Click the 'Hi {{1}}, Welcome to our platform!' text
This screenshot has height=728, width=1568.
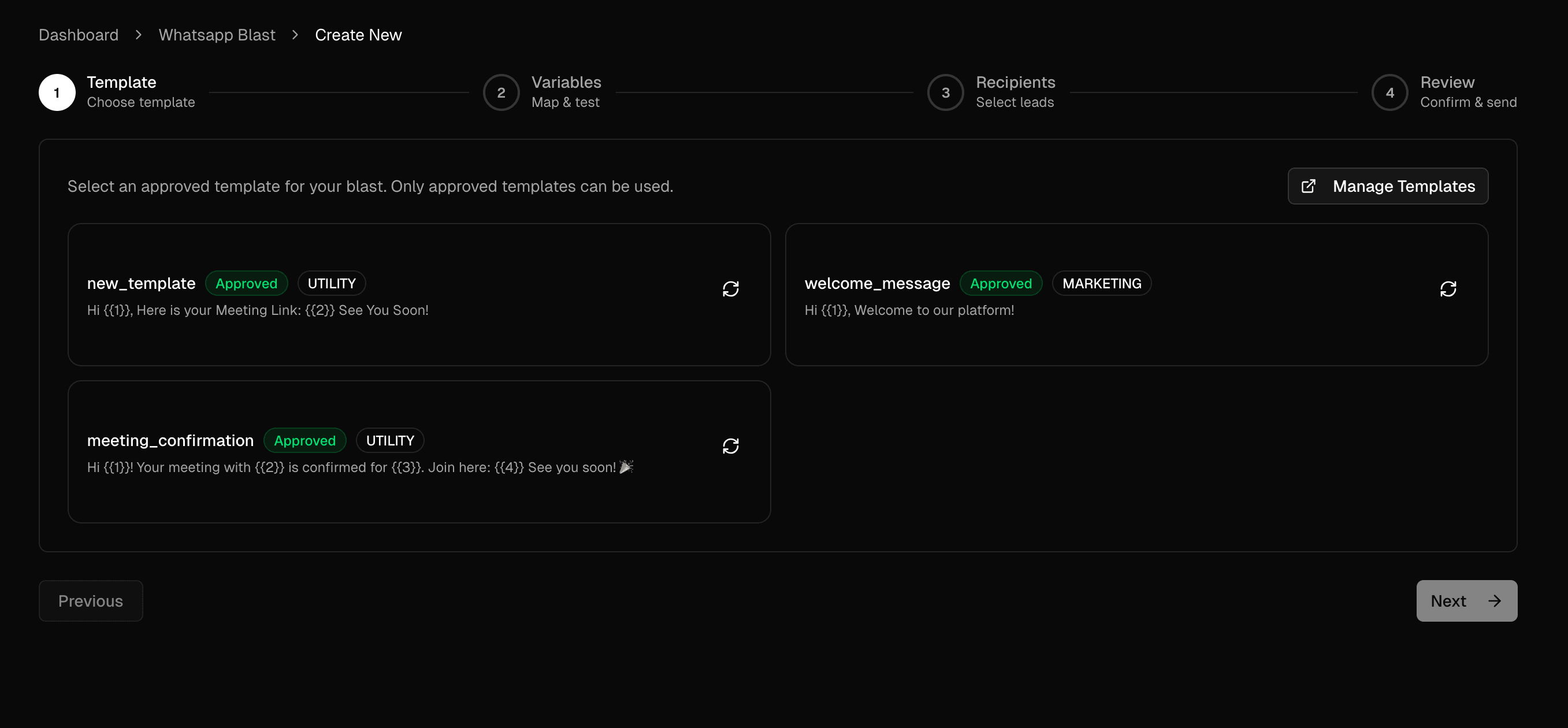pyautogui.click(x=909, y=310)
